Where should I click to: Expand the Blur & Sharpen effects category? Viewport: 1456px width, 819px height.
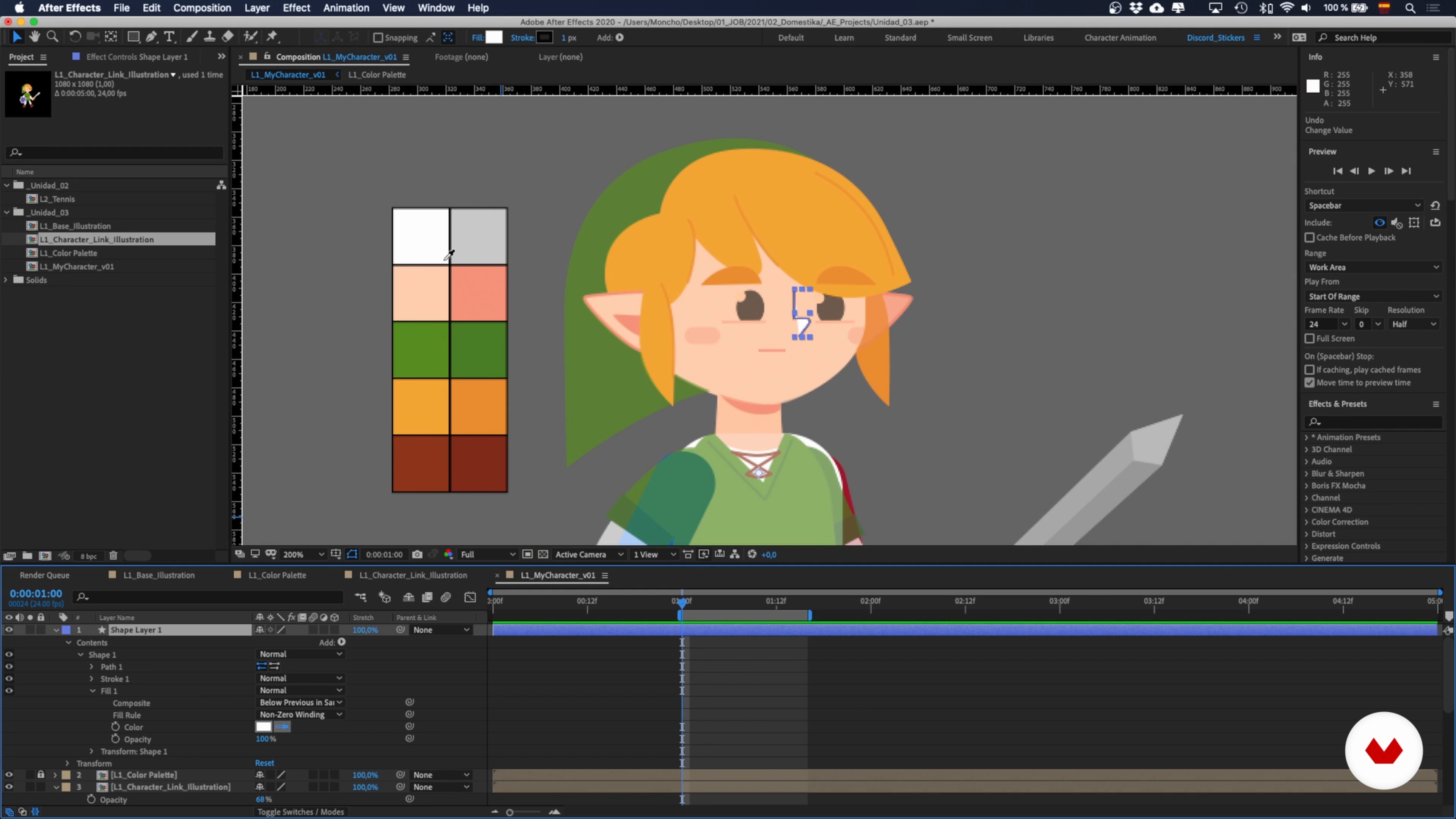[1307, 474]
